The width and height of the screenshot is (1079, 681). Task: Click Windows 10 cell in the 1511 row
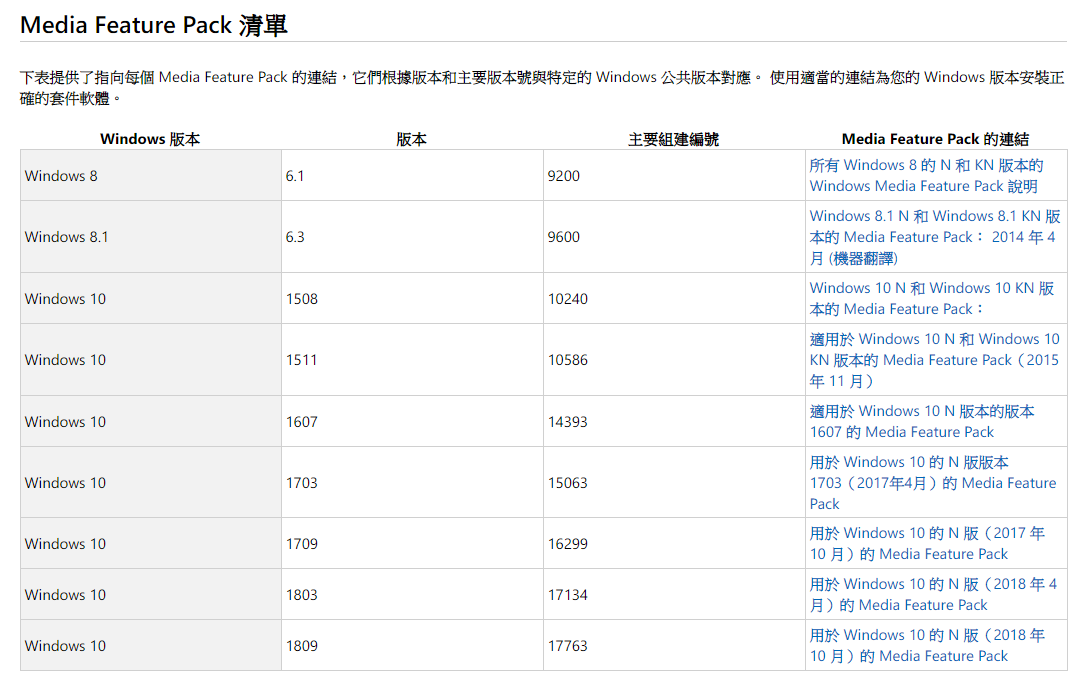(151, 360)
